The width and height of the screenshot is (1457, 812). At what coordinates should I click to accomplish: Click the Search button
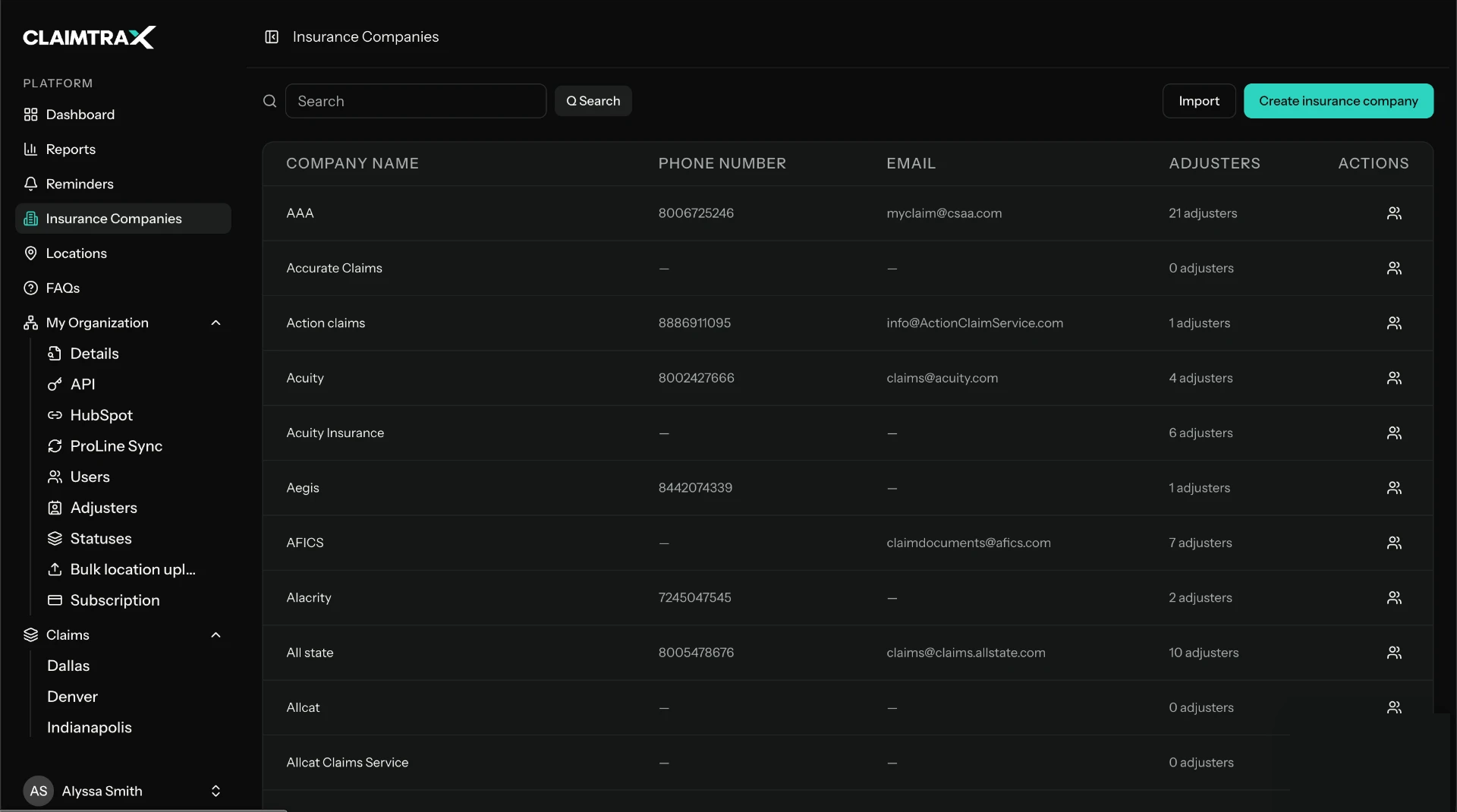pos(593,101)
